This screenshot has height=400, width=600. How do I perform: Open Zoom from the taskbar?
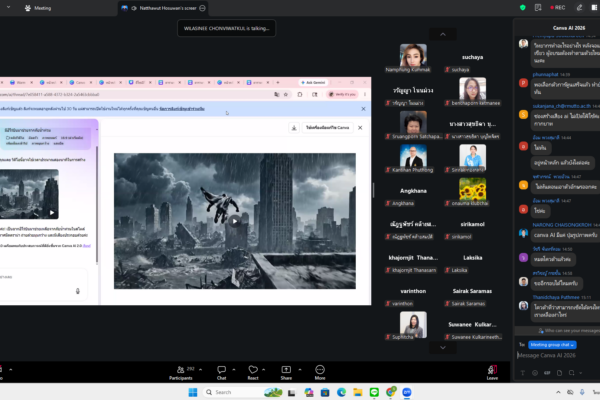pyautogui.click(x=407, y=392)
